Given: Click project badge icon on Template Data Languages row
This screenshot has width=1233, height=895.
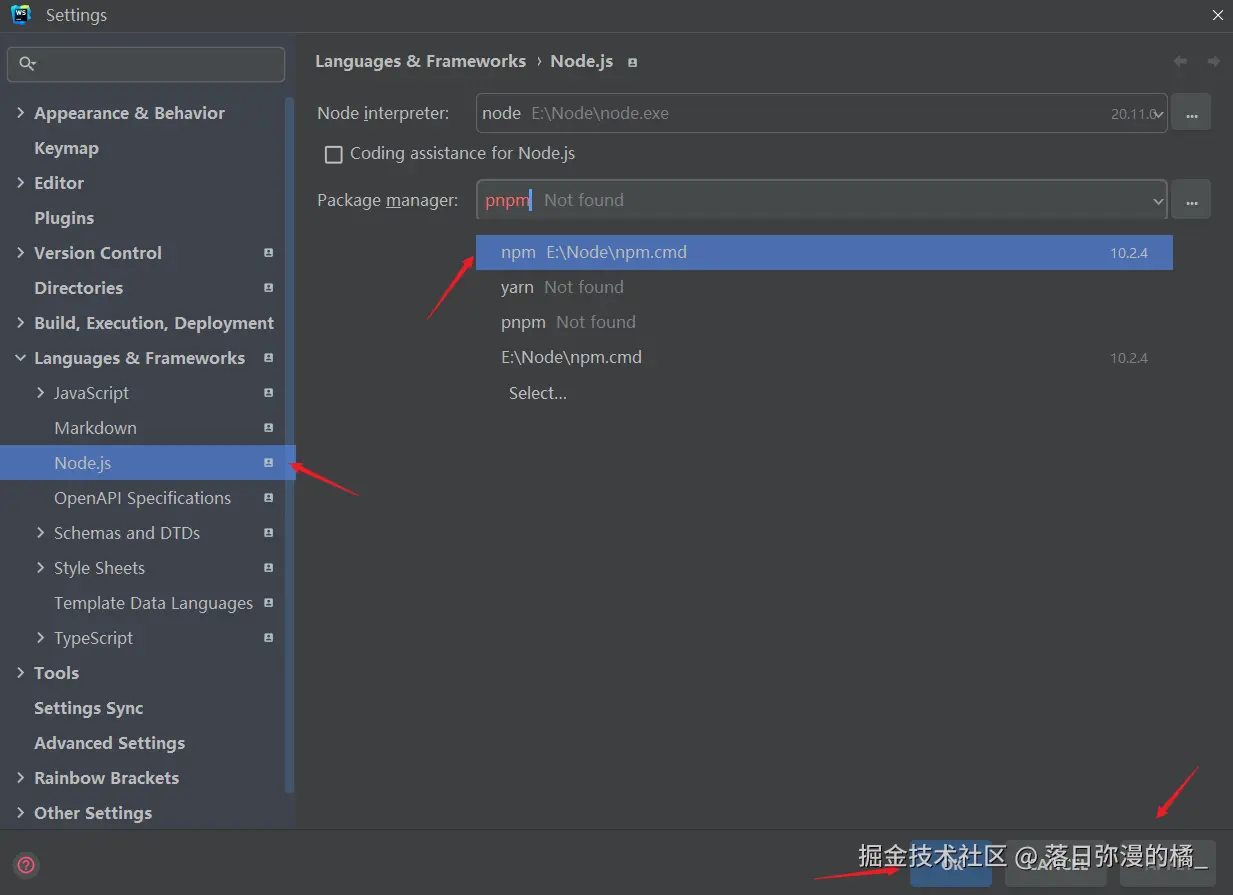Looking at the screenshot, I should point(268,603).
